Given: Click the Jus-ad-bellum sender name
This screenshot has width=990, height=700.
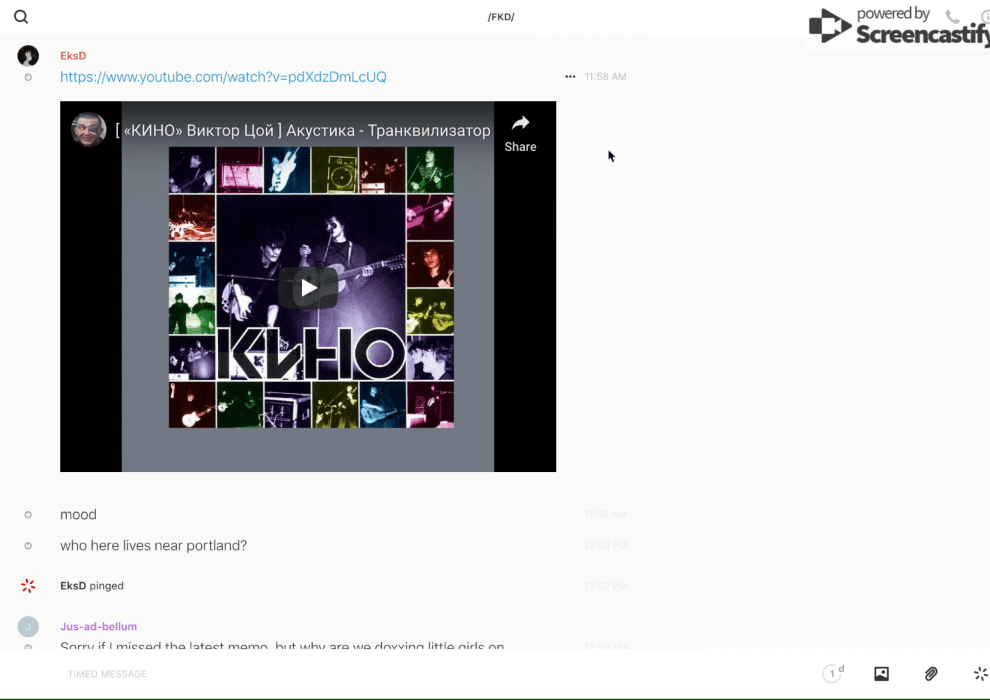Looking at the screenshot, I should point(98,627).
